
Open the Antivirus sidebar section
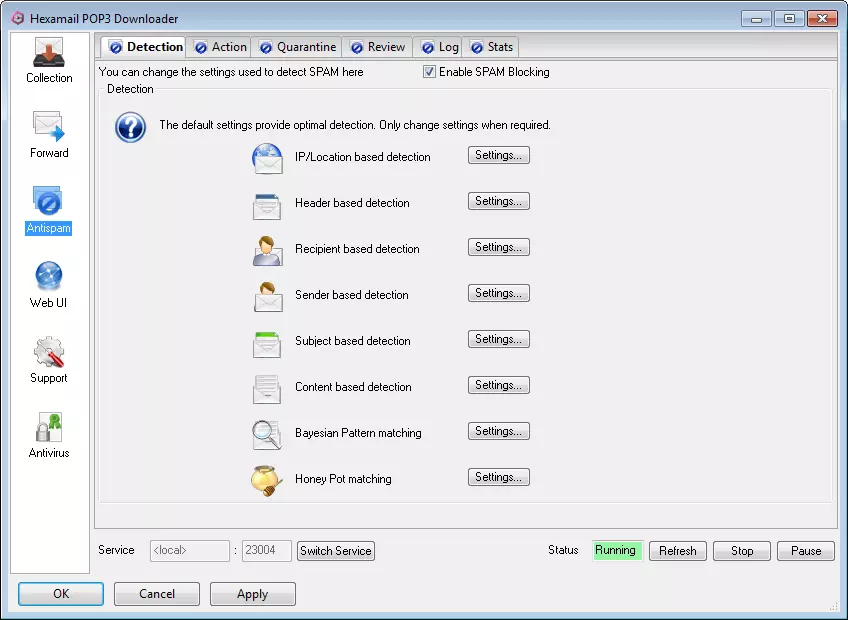(x=49, y=435)
